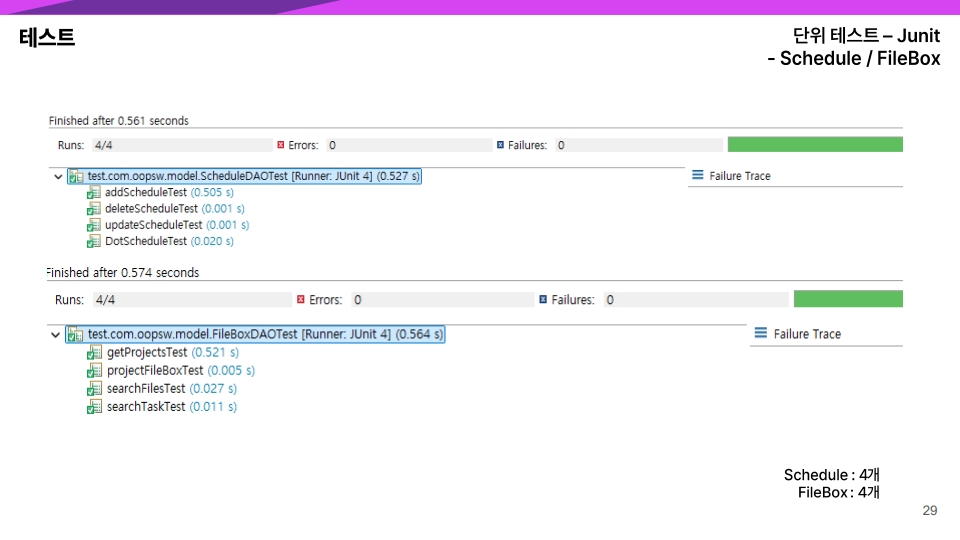Click the 'FileBox : 4개' summary text

click(838, 492)
